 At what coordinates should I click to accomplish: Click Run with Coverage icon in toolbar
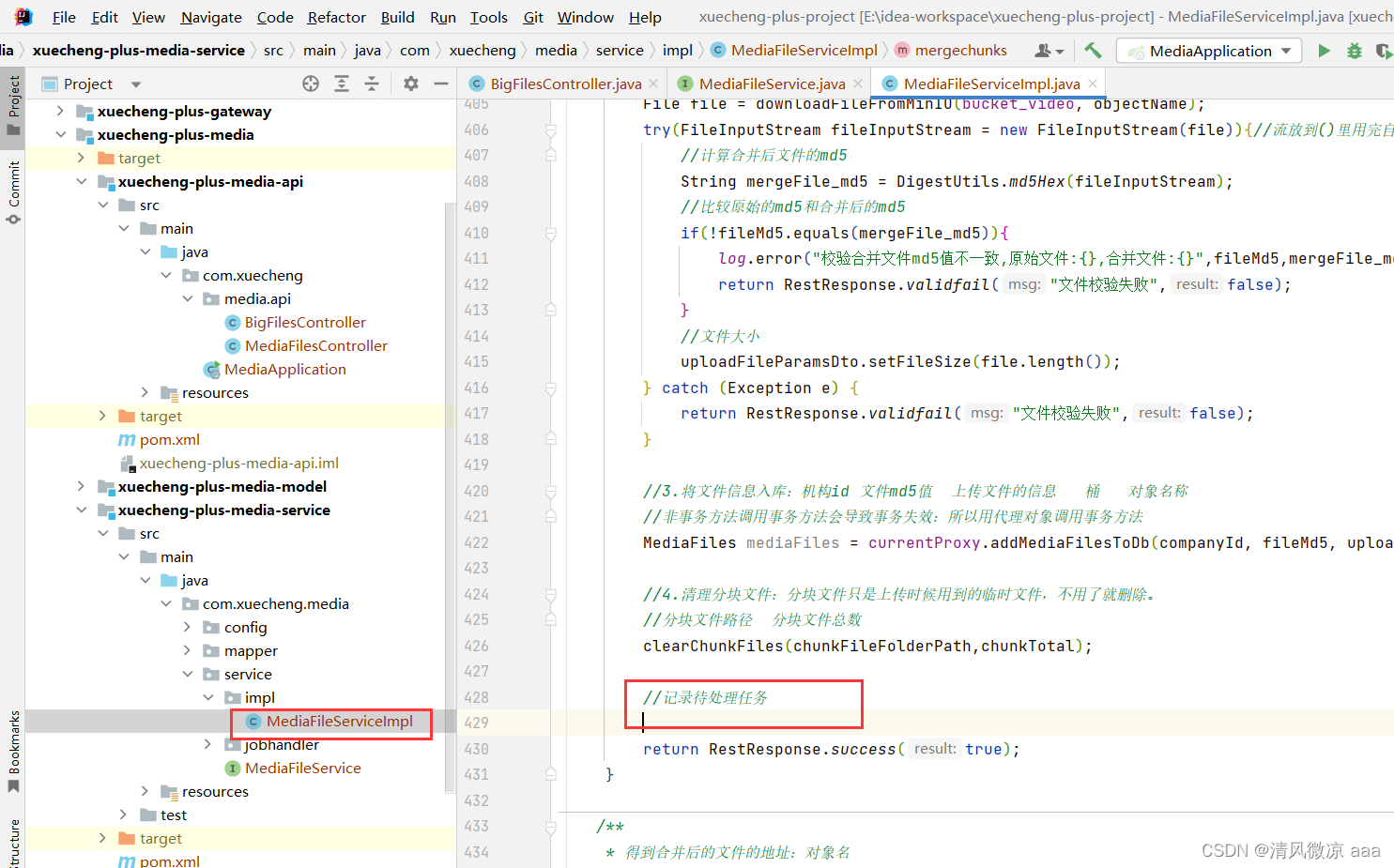(x=1384, y=51)
